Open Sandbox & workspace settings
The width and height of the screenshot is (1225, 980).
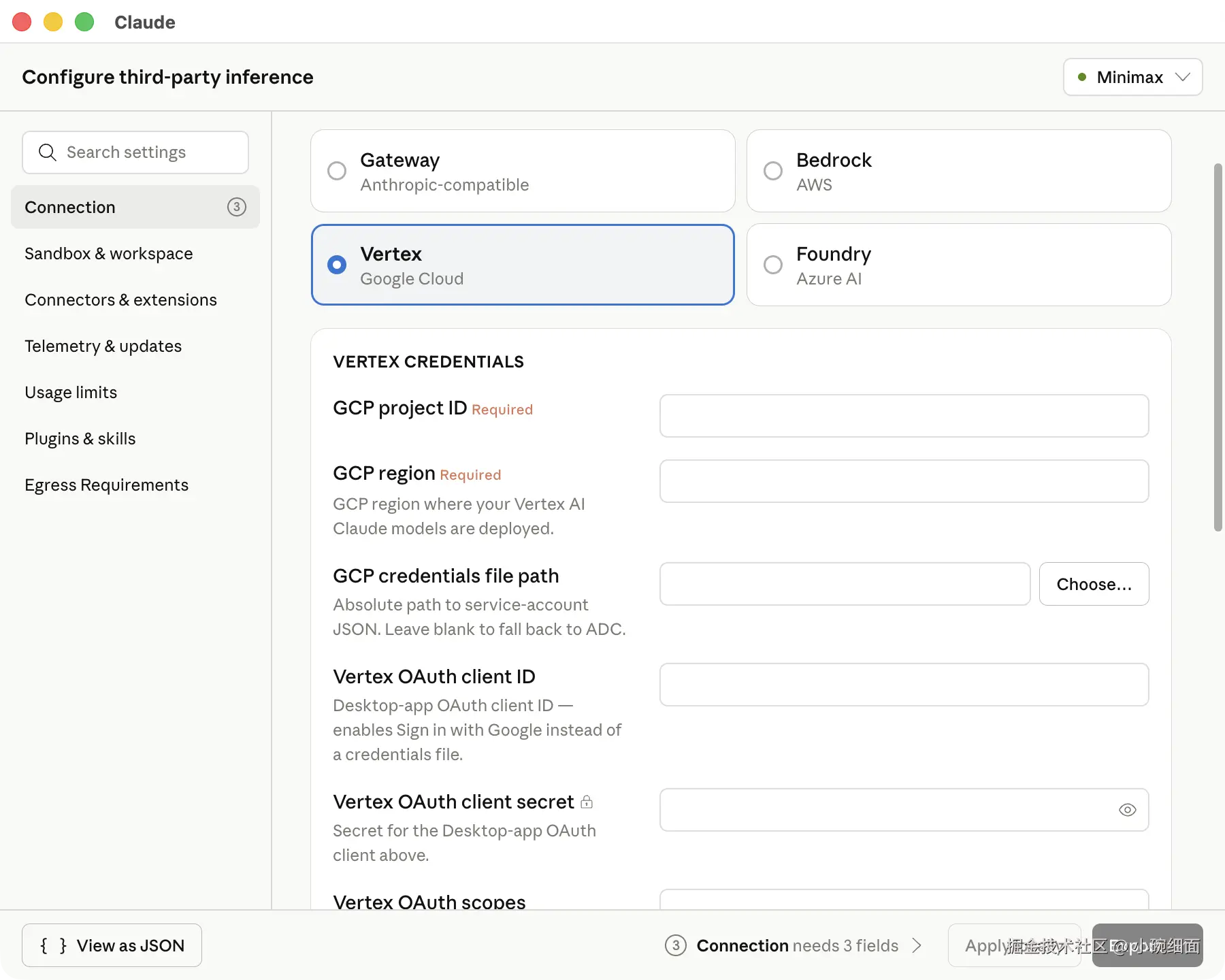click(109, 254)
